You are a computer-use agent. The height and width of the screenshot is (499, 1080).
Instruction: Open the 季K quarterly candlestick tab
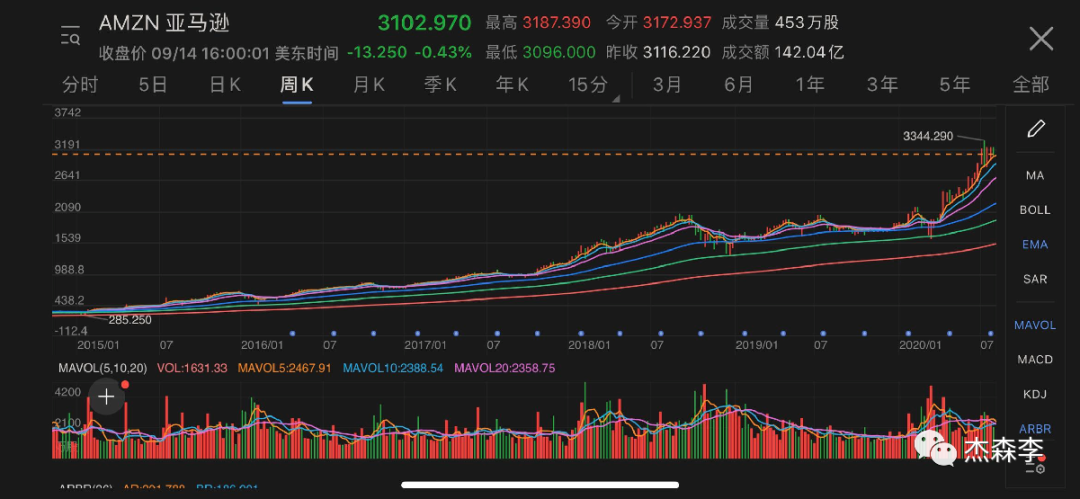(441, 85)
